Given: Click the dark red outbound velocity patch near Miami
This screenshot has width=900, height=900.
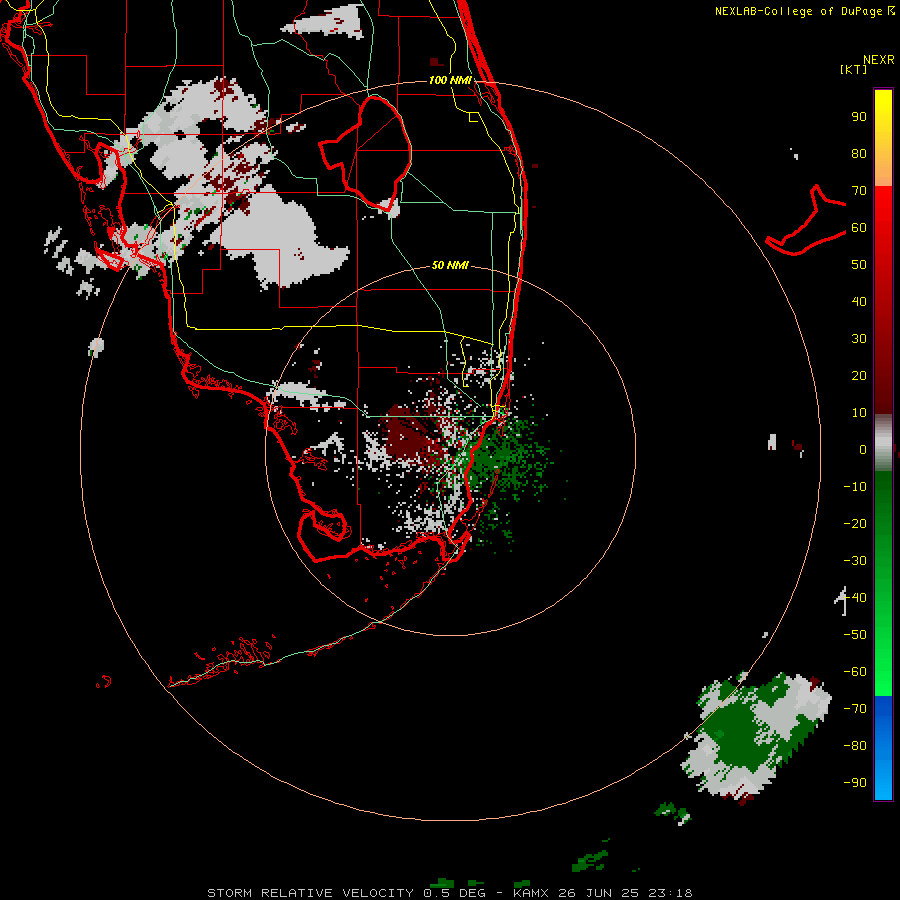Looking at the screenshot, I should click(409, 435).
